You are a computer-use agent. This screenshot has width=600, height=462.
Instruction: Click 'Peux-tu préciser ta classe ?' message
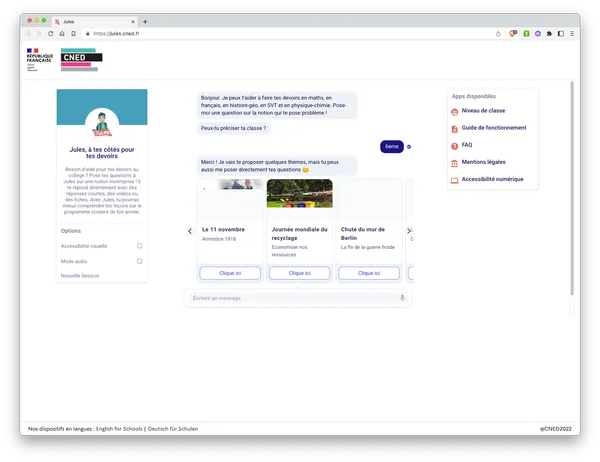pyautogui.click(x=233, y=128)
